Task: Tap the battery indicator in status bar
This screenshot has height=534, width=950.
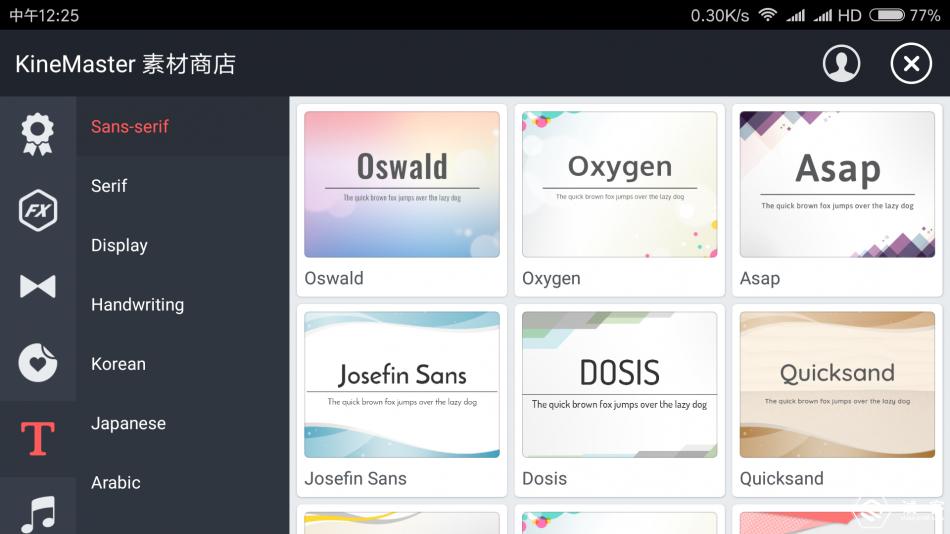Action: pyautogui.click(x=887, y=15)
